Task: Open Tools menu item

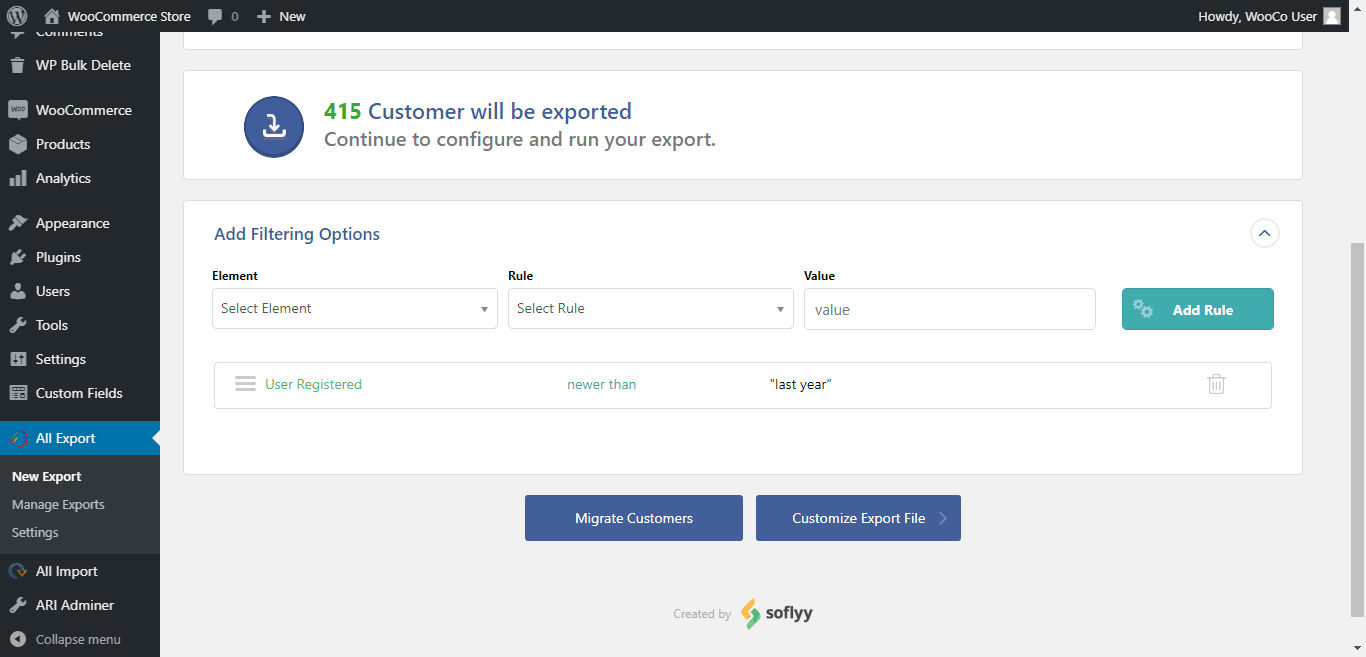Action: coord(80,325)
